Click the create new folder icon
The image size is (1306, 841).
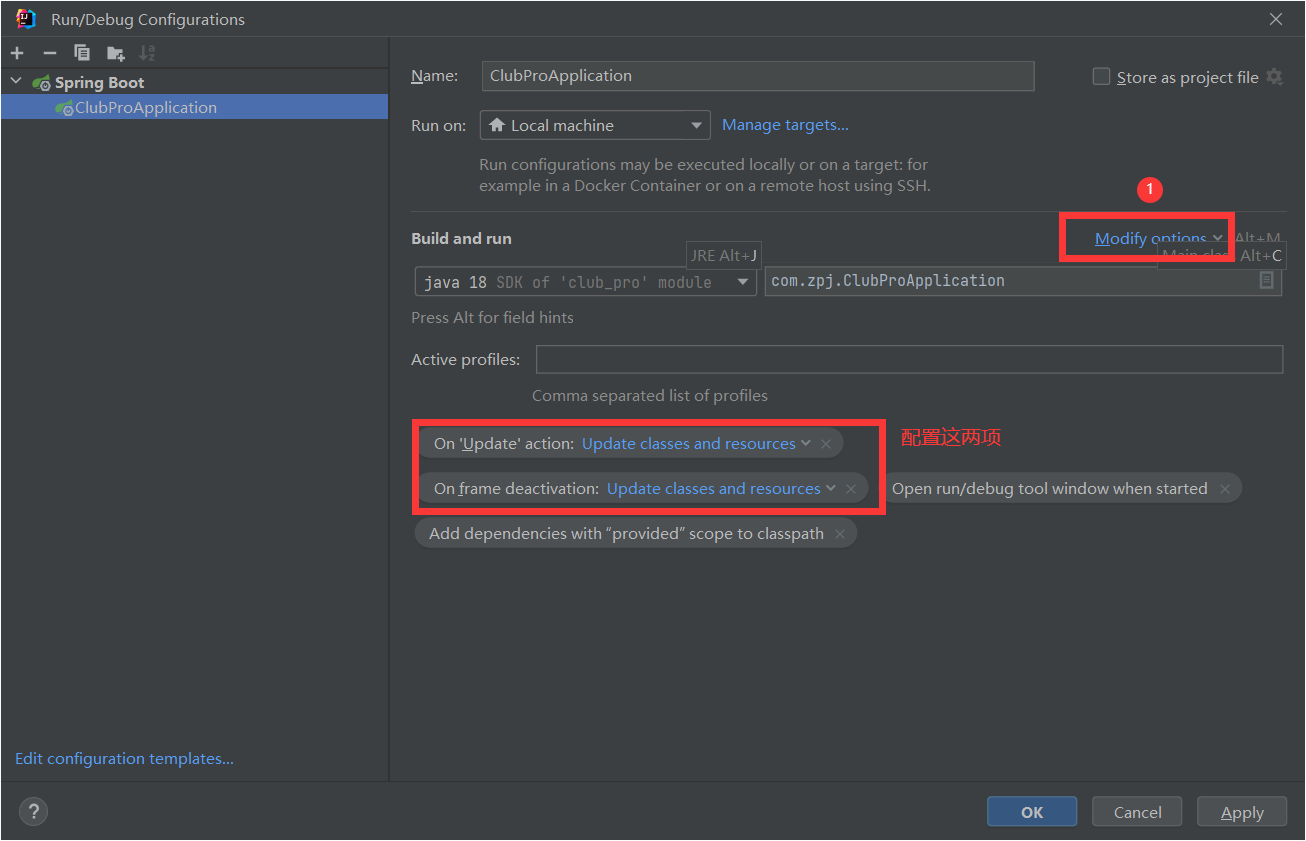point(116,53)
